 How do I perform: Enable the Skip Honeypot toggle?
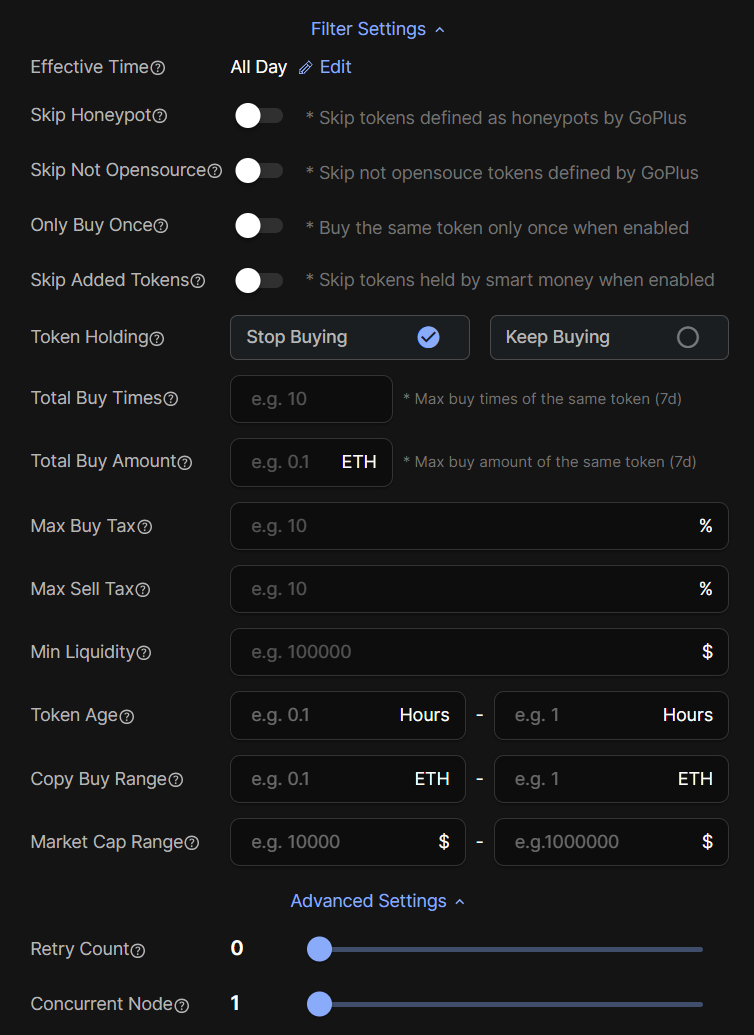click(258, 116)
